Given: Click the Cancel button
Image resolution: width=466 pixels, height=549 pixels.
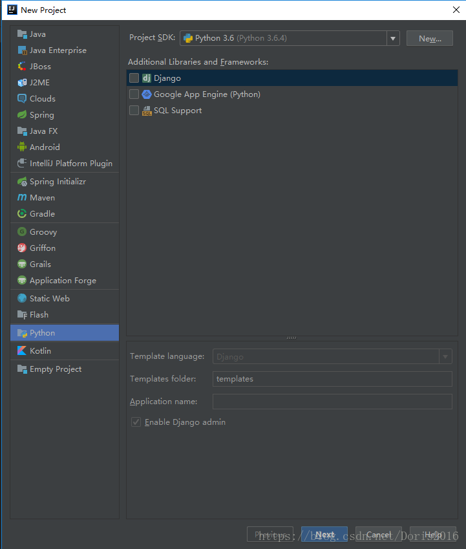Looking at the screenshot, I should [378, 535].
